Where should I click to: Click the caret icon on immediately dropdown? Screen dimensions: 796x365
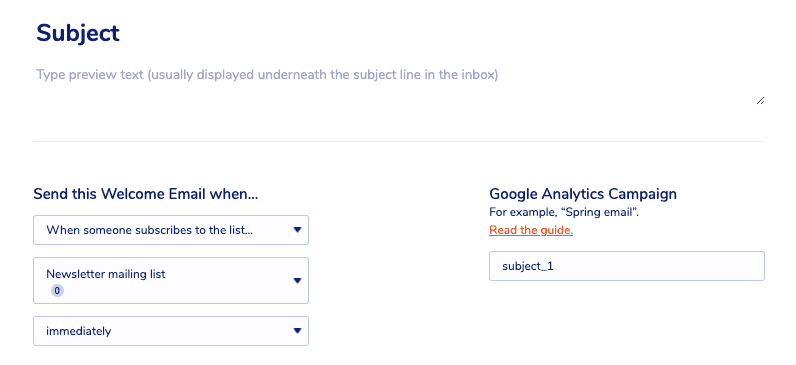tap(297, 331)
